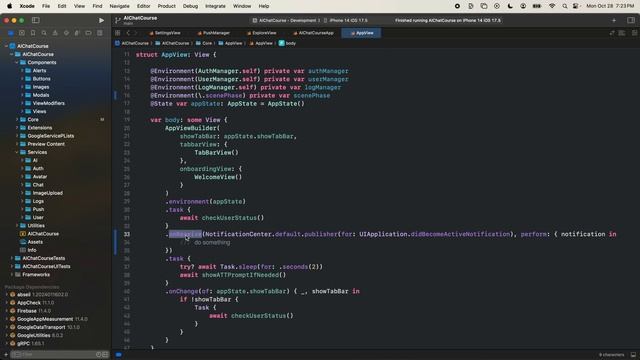Image resolution: width=640 pixels, height=360 pixels.
Task: Select the Firebase package dependency
Action: click(27, 311)
